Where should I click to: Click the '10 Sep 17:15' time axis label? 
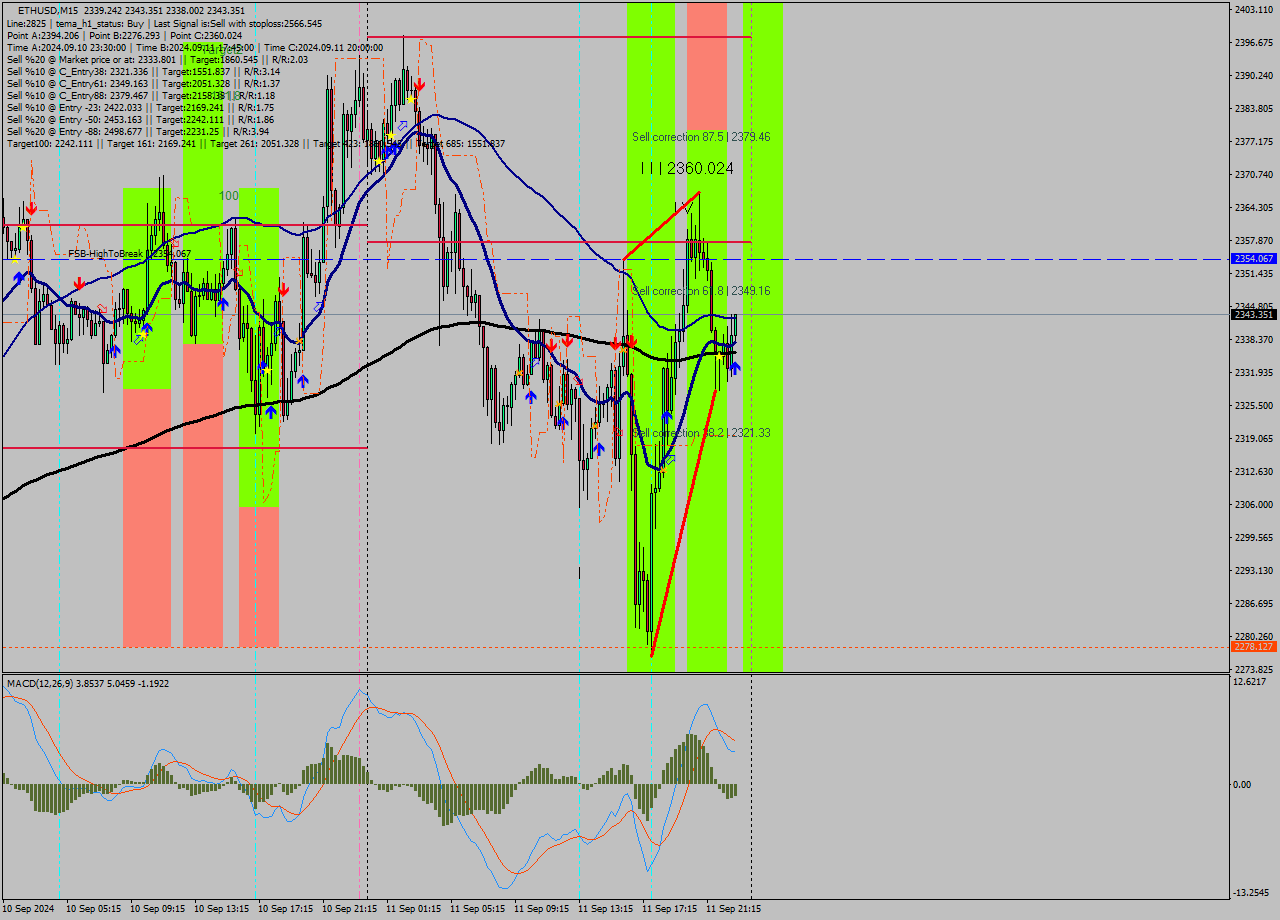(285, 909)
